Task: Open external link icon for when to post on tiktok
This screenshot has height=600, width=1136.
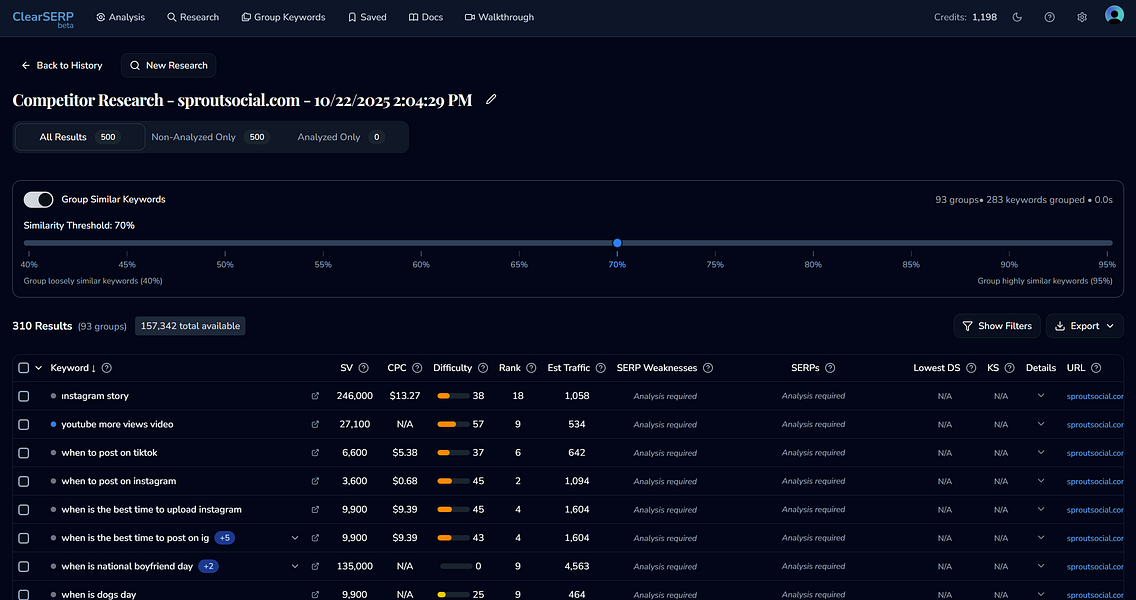Action: tap(315, 453)
